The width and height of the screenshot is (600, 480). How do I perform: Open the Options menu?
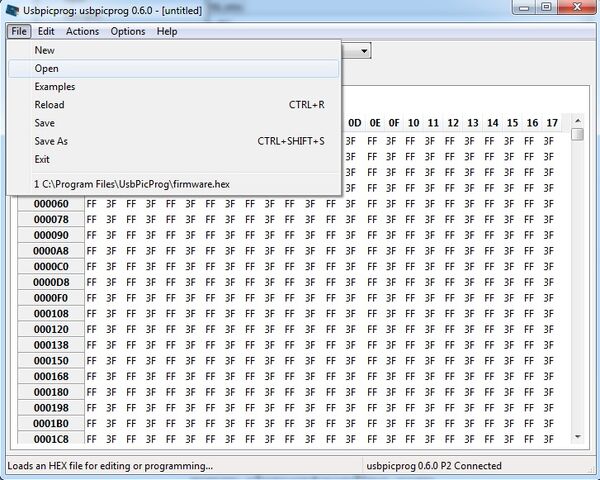coord(128,31)
